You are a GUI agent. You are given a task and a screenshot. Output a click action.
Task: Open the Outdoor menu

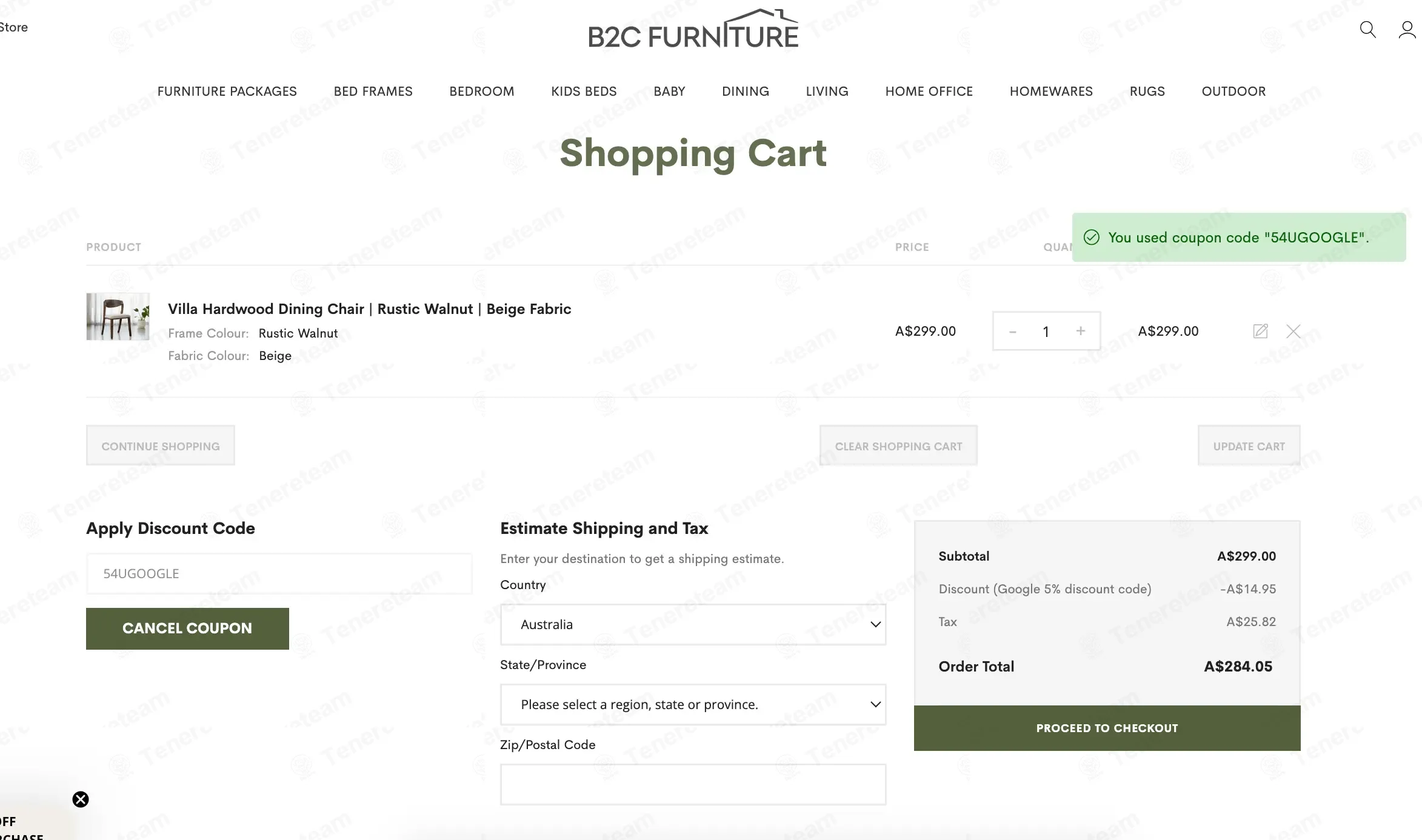point(1234,92)
